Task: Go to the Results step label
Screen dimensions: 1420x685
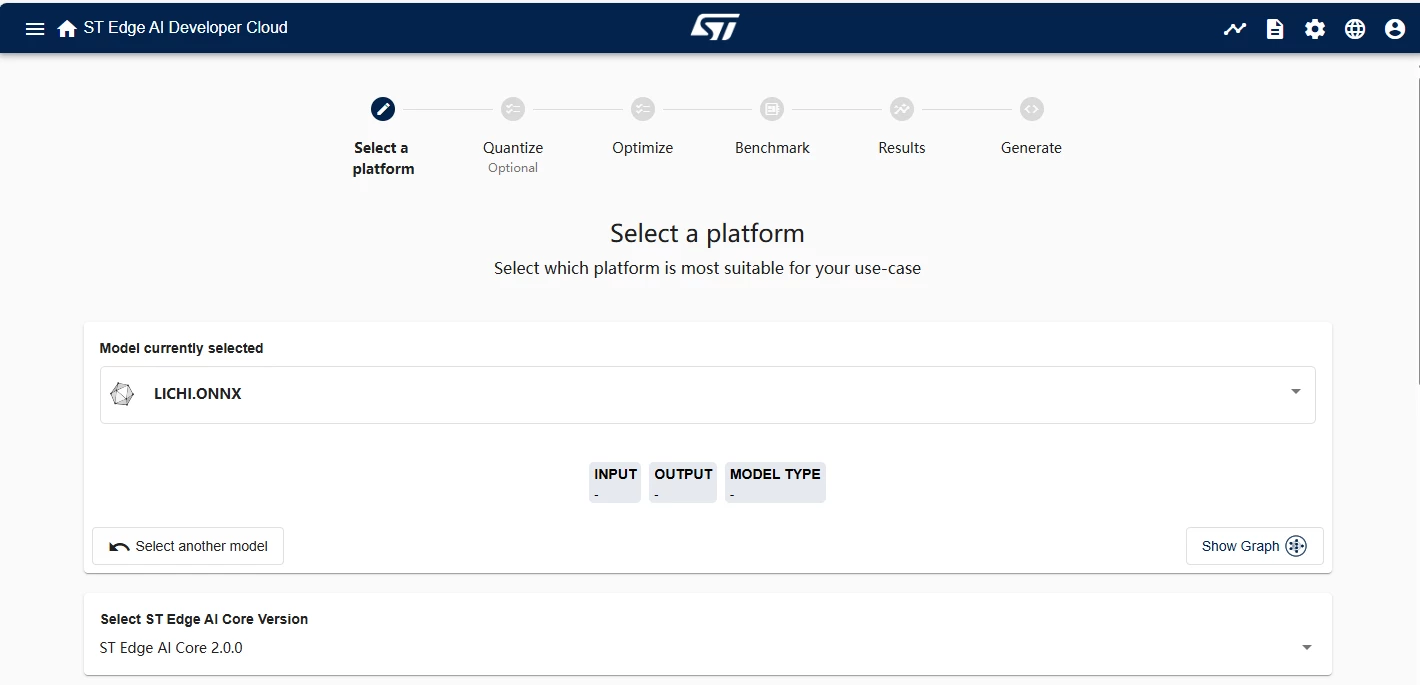Action: pos(902,148)
